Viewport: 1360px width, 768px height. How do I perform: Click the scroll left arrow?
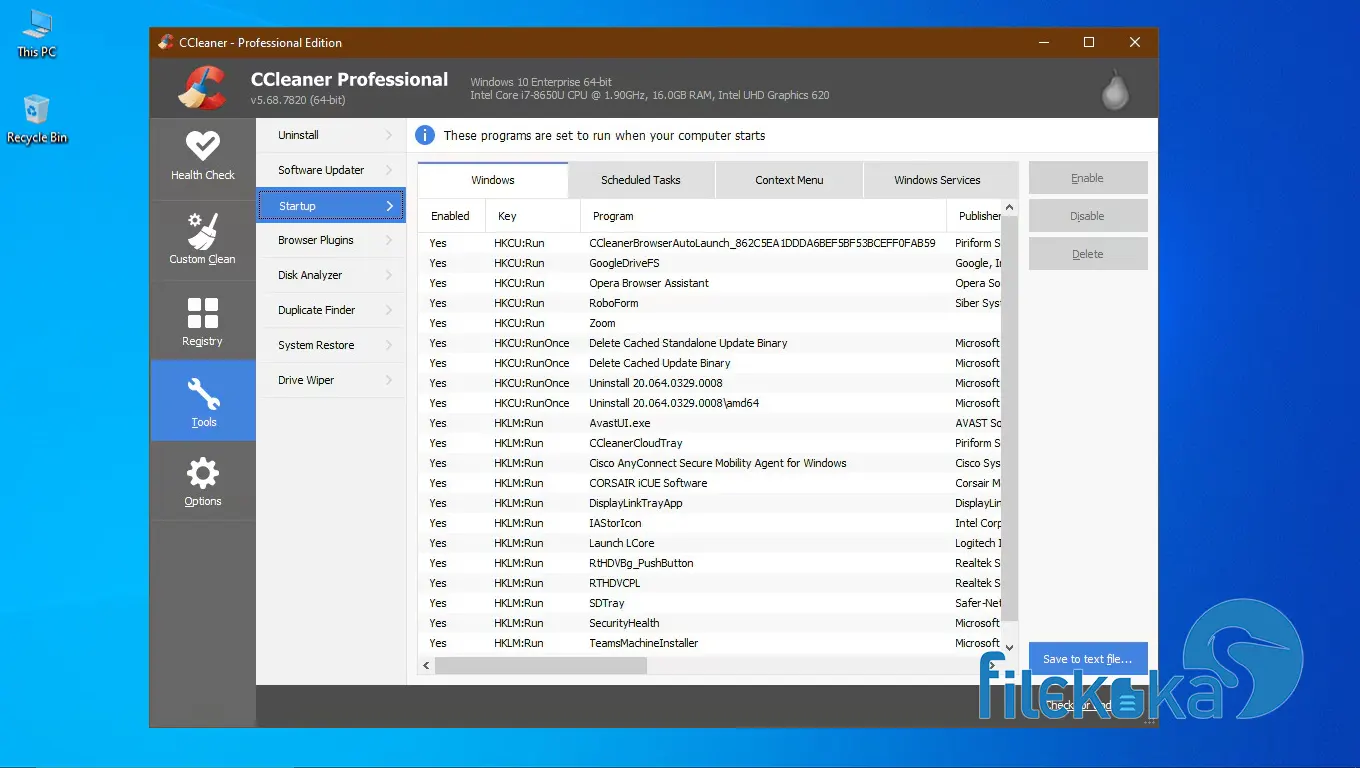pyautogui.click(x=426, y=665)
